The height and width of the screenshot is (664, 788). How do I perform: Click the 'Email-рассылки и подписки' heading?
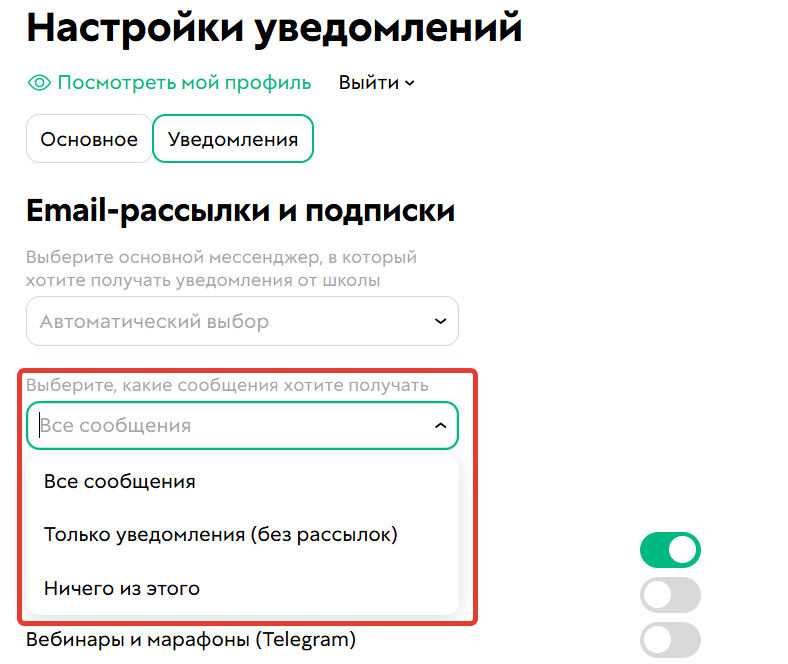(241, 210)
